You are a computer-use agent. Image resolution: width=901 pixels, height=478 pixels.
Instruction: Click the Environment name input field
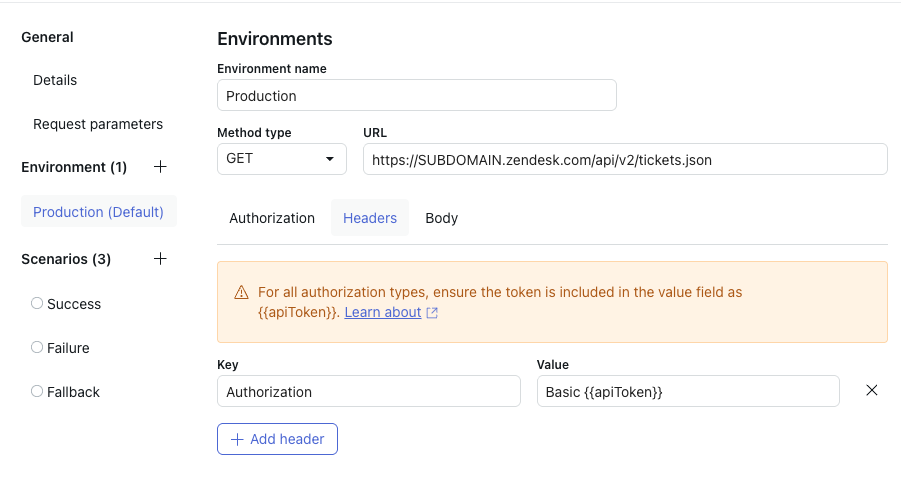[416, 96]
